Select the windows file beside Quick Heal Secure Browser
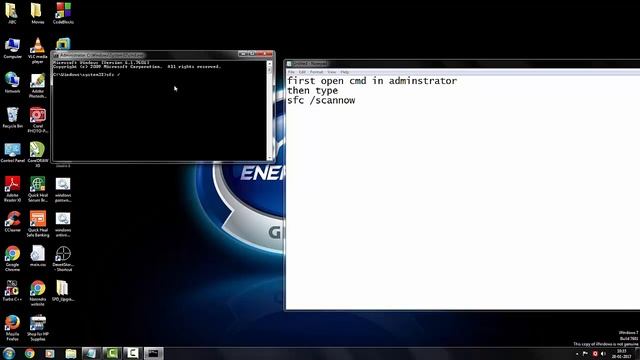Screen dimensions: 640x360 (63, 189)
